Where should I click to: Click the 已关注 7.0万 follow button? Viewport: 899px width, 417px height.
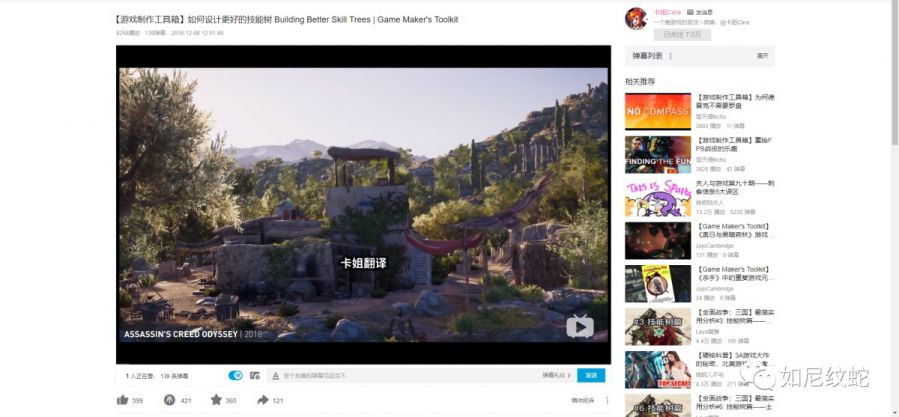click(682, 35)
